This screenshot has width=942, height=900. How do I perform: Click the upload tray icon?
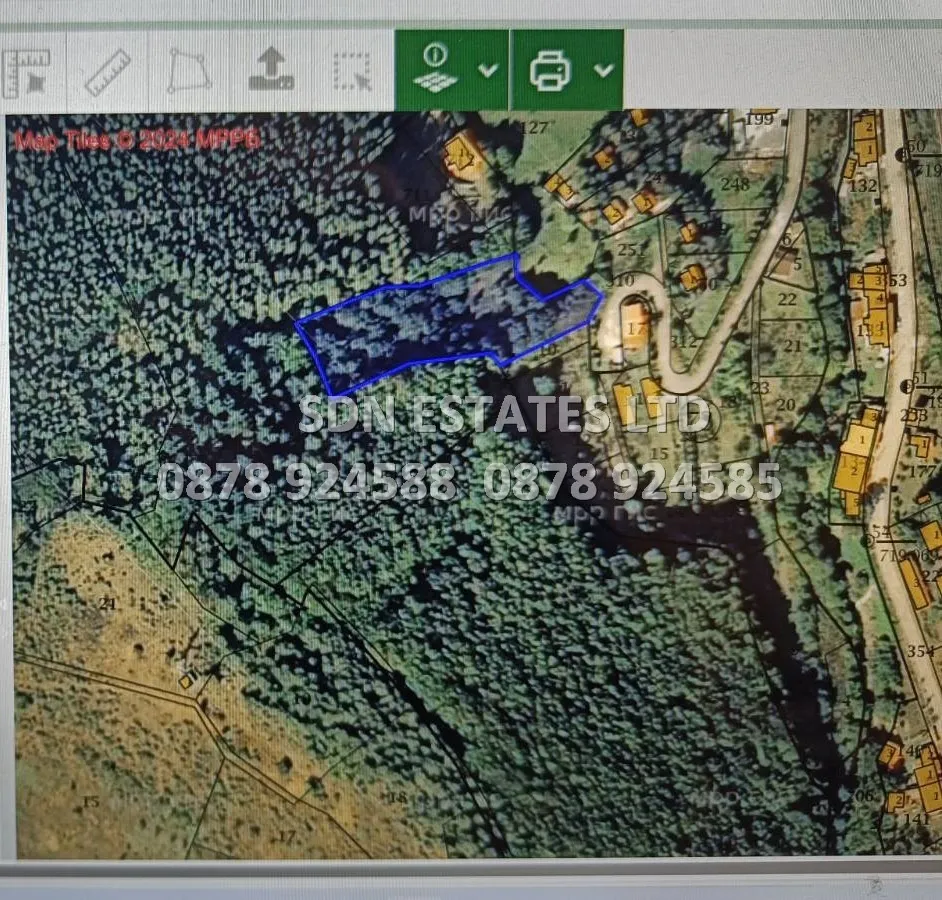pos(270,71)
